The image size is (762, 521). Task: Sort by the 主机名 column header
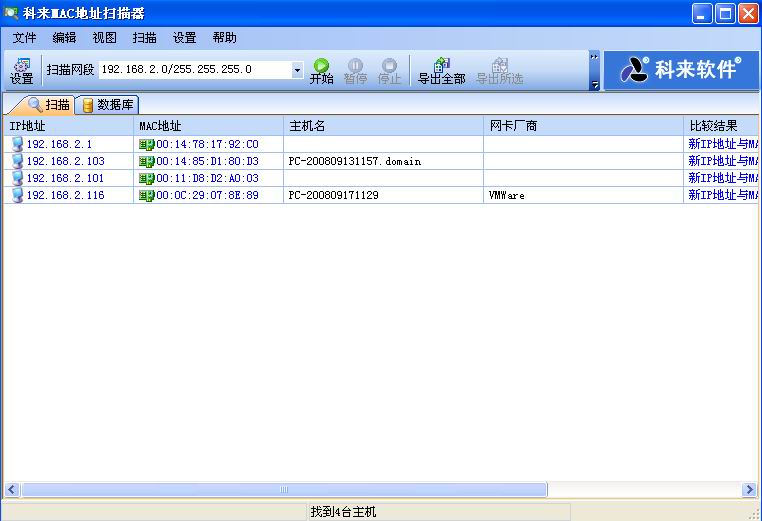[x=383, y=126]
